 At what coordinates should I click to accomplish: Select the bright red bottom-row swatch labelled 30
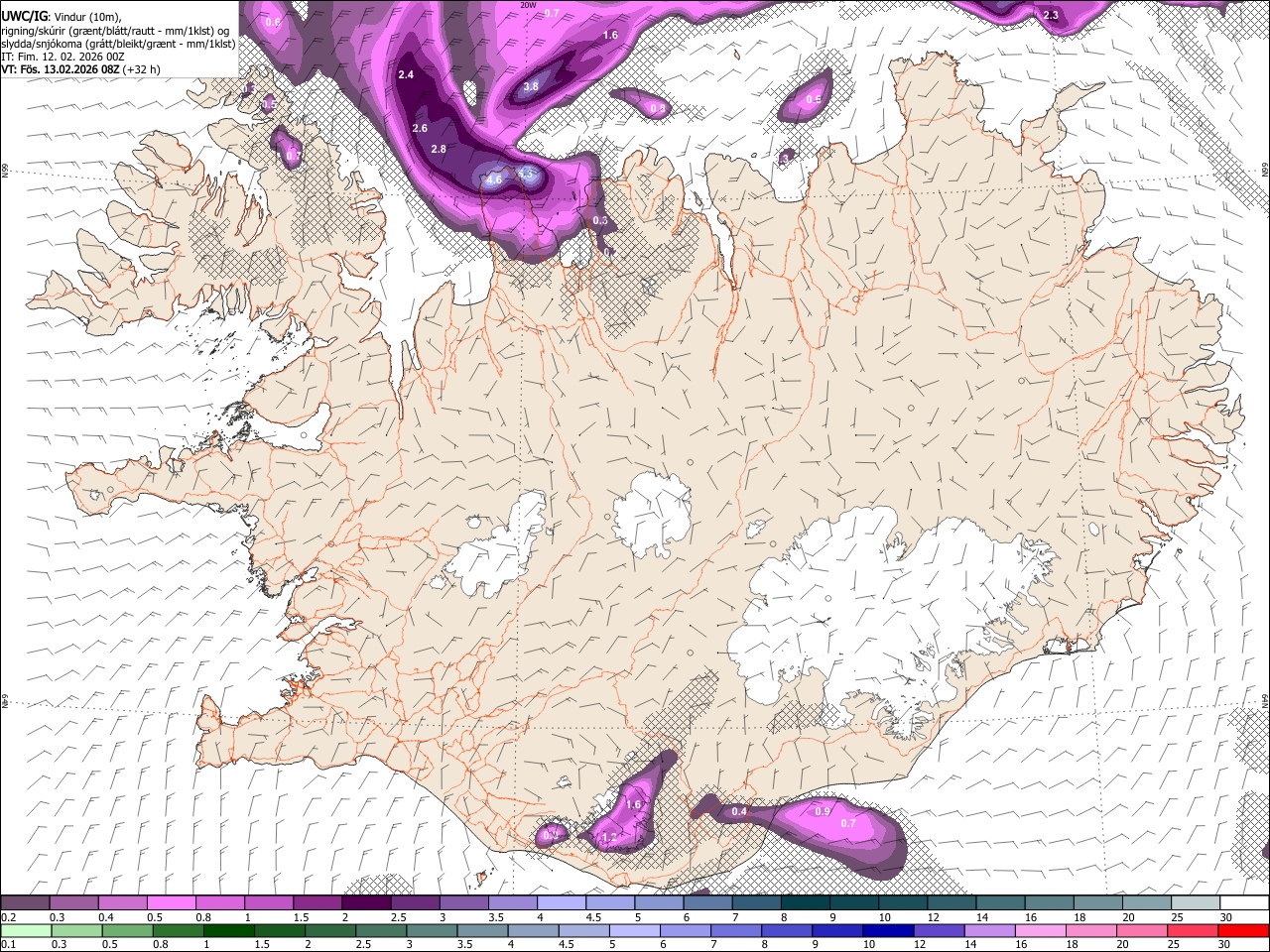click(1242, 930)
